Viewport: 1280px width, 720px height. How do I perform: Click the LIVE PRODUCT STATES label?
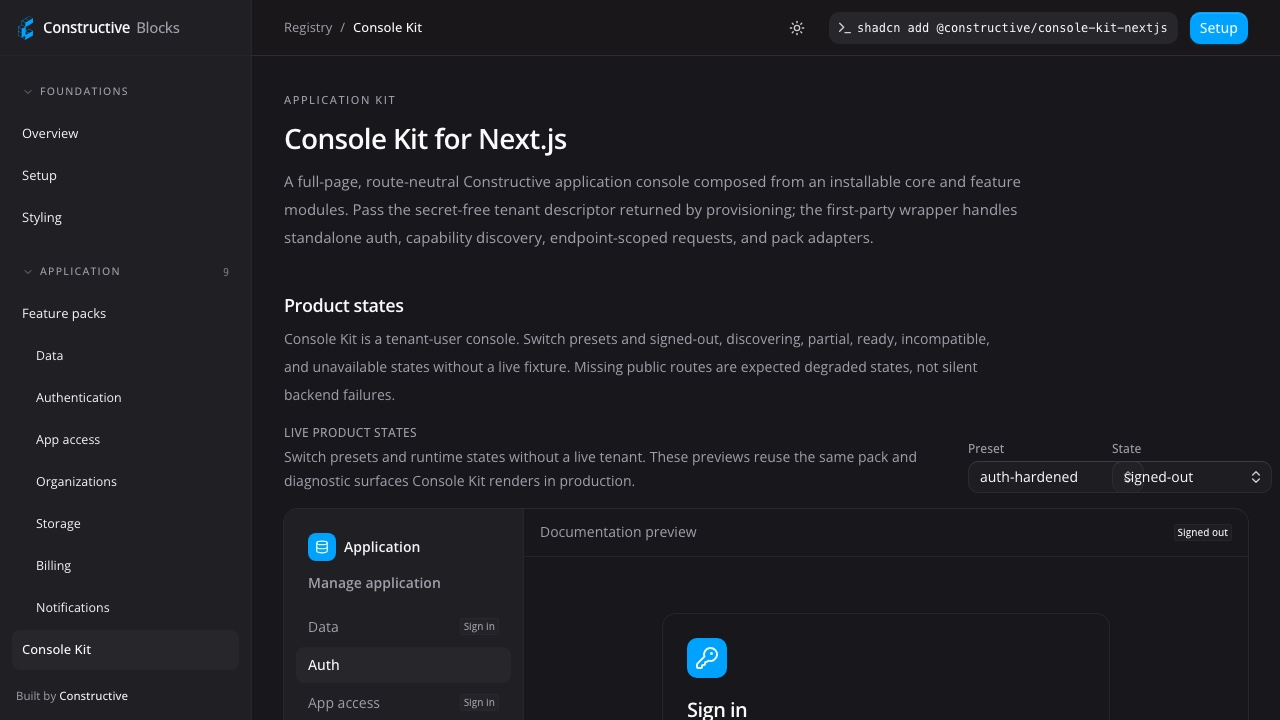pyautogui.click(x=350, y=433)
